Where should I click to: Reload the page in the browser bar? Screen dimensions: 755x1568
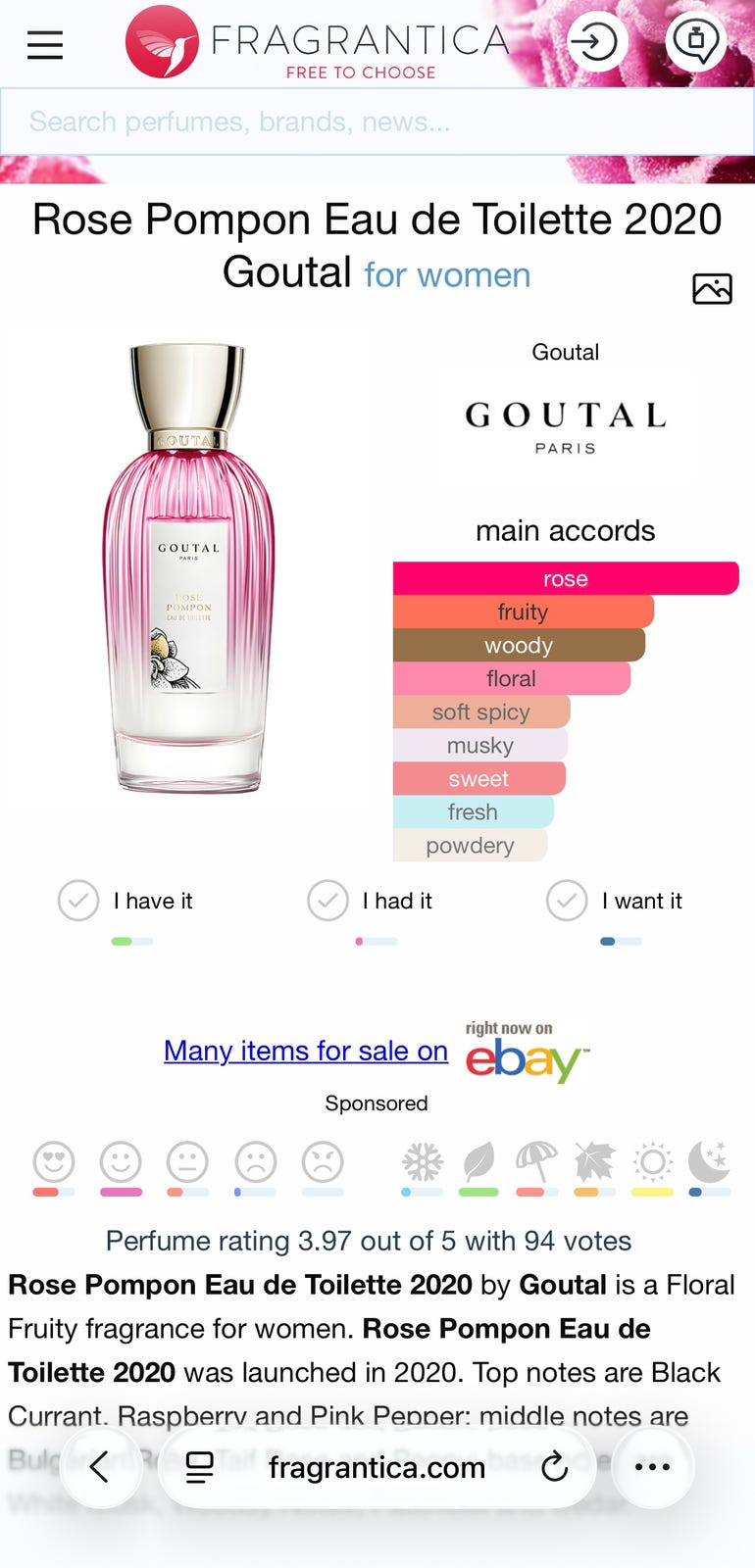(x=554, y=1467)
